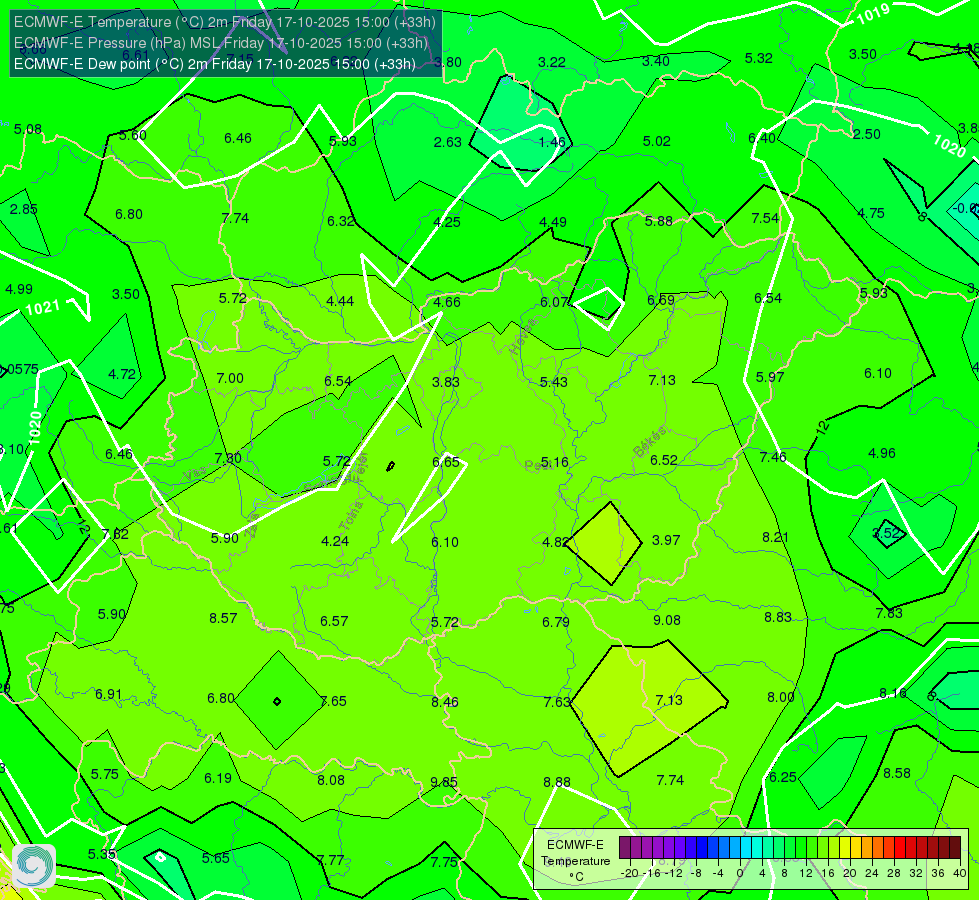Click the dew point value 6.57

(x=334, y=621)
